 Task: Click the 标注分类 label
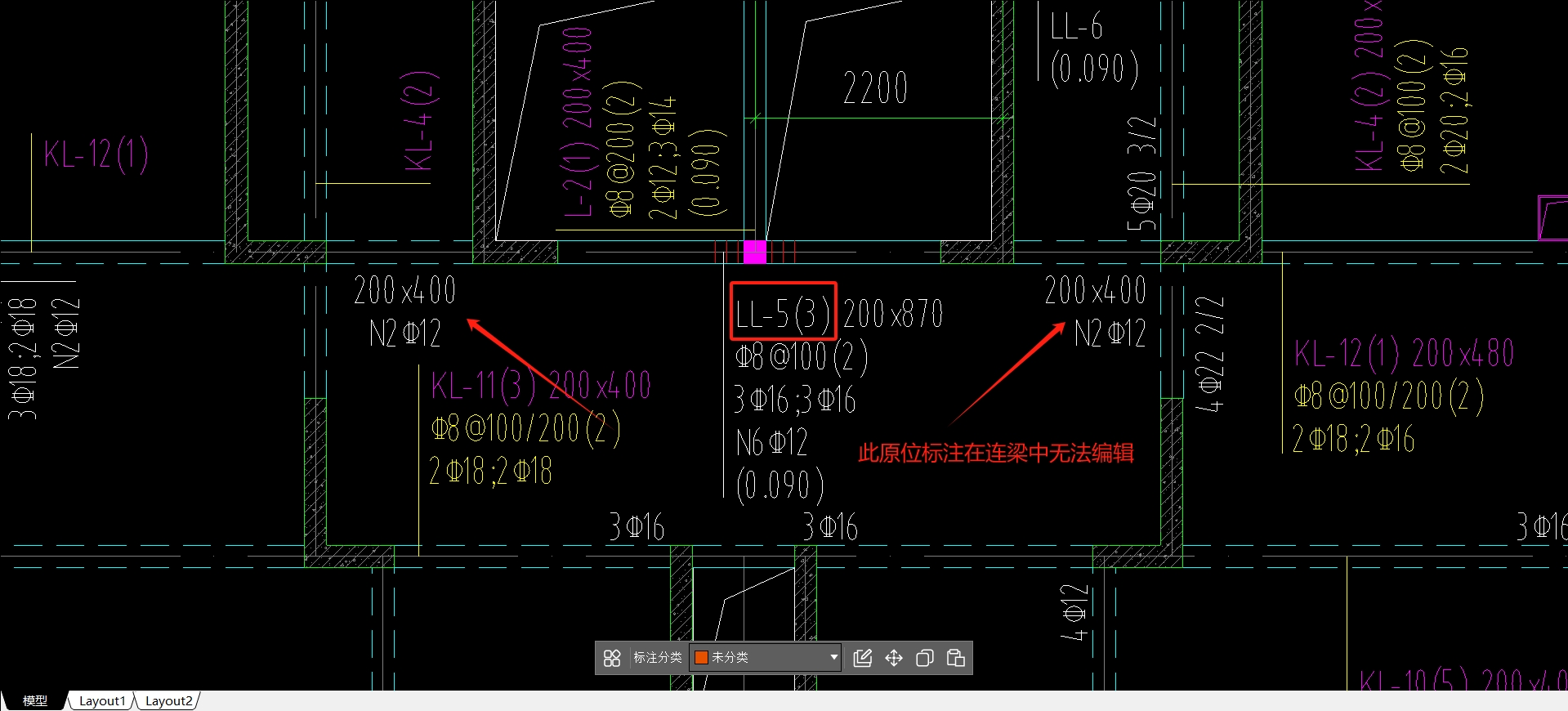(658, 658)
